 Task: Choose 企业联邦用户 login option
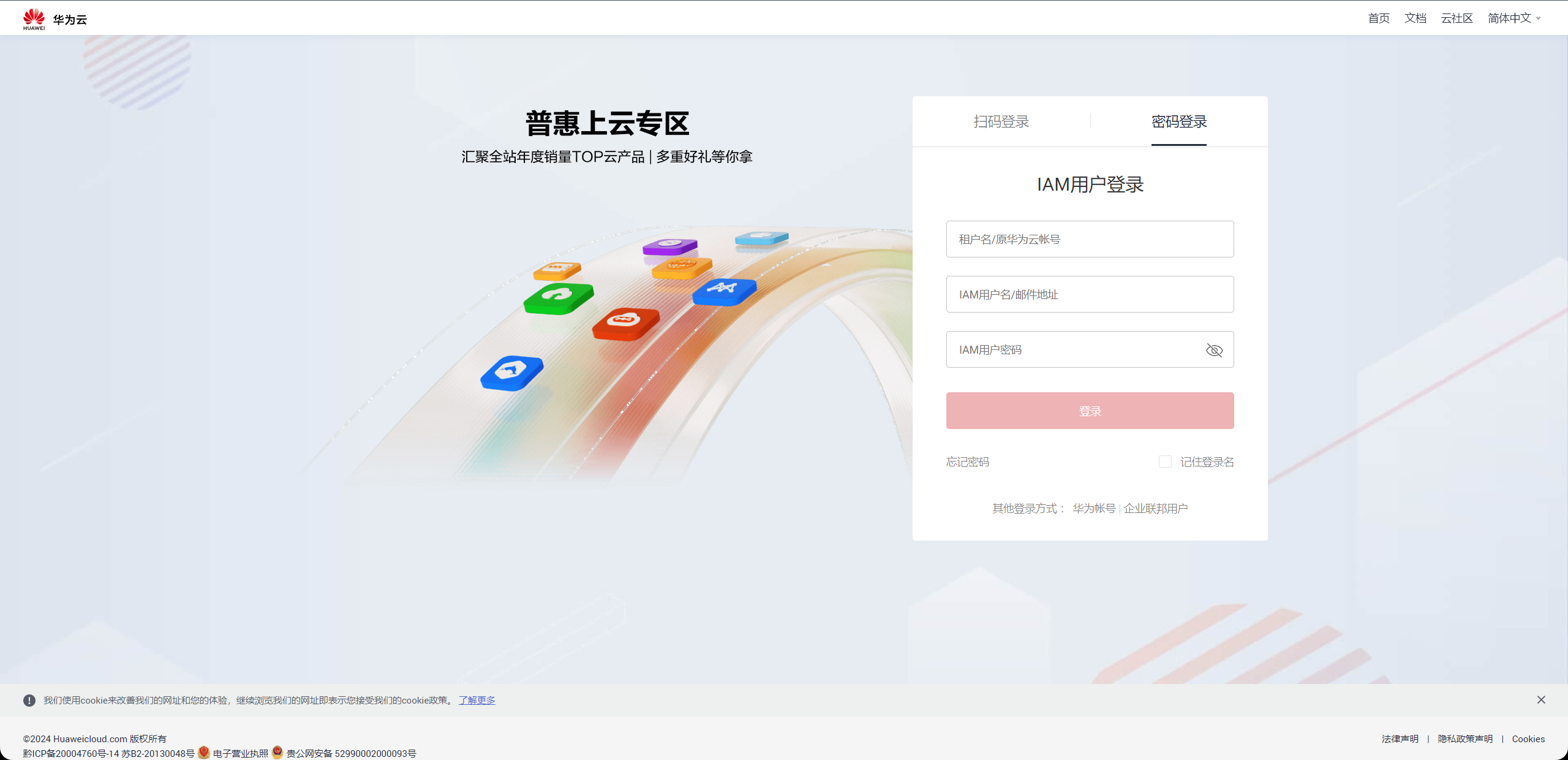(1155, 508)
